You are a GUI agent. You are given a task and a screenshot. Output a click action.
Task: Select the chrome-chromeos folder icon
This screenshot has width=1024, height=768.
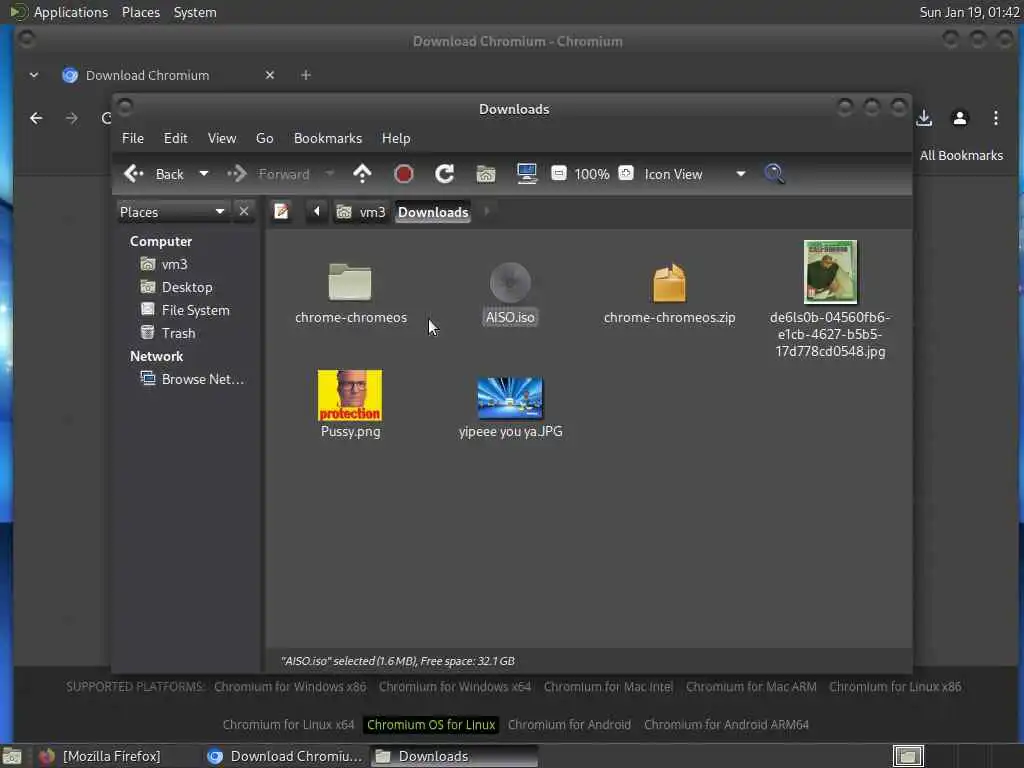coord(350,282)
